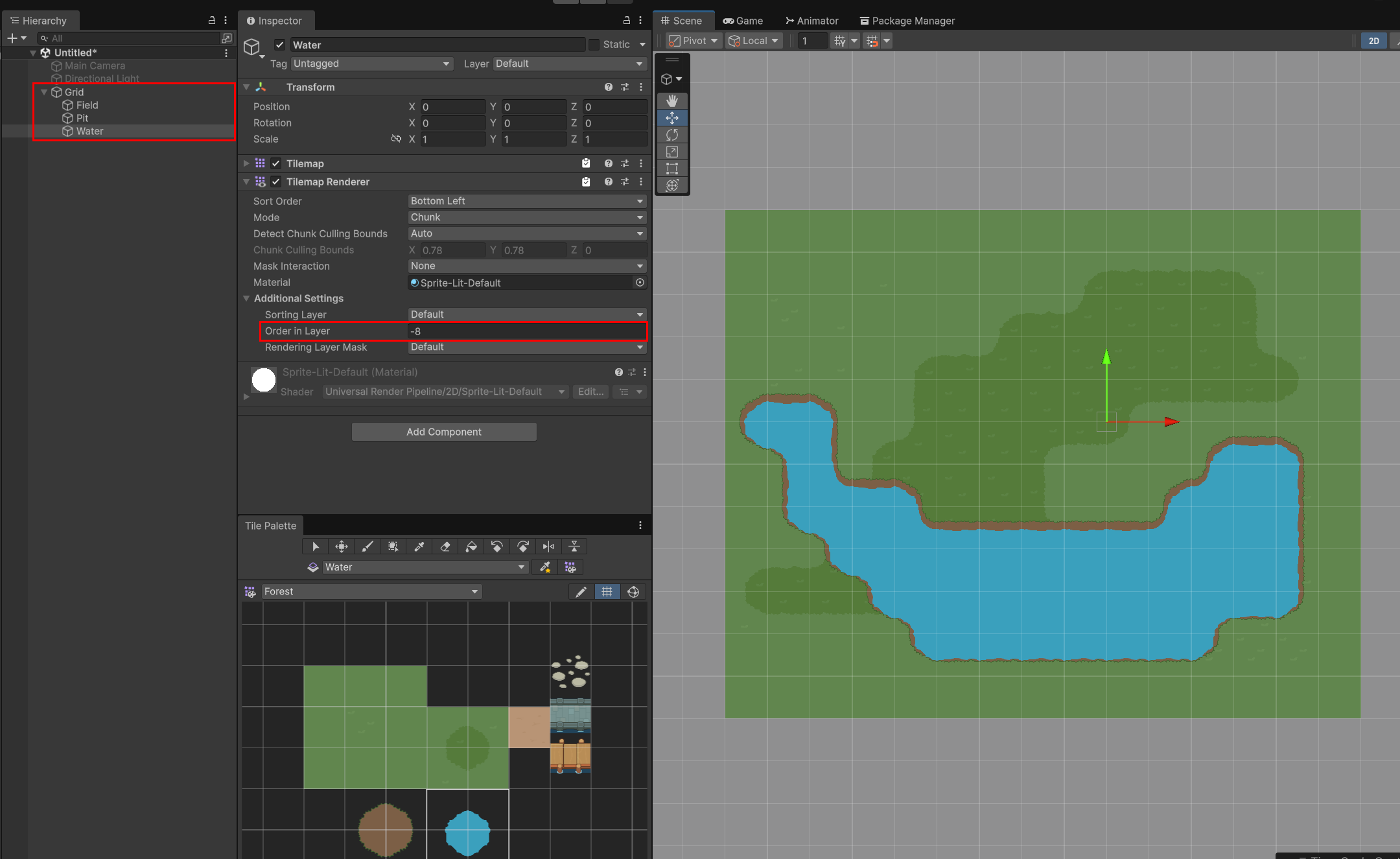Viewport: 1400px width, 859px height.
Task: Click the Order in Layer input field
Action: click(x=527, y=331)
